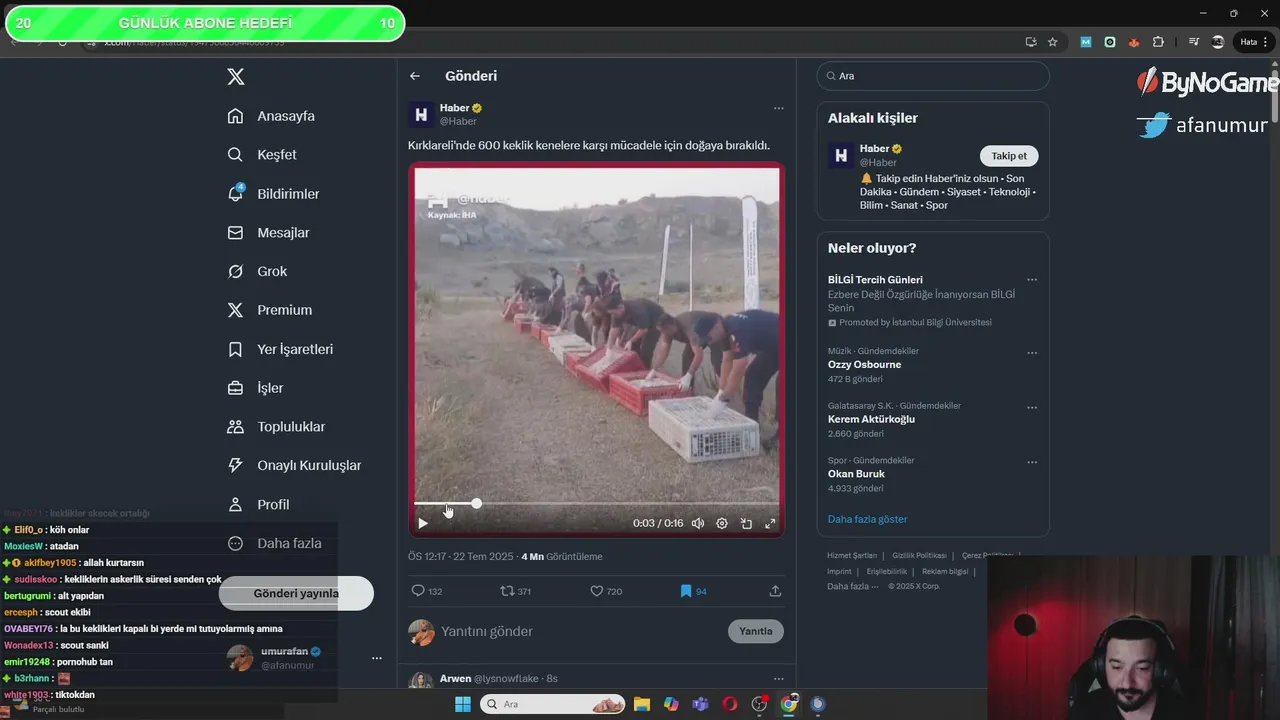1280x720 pixels.
Task: Open the umurfan account menu dots
Action: pyautogui.click(x=377, y=658)
